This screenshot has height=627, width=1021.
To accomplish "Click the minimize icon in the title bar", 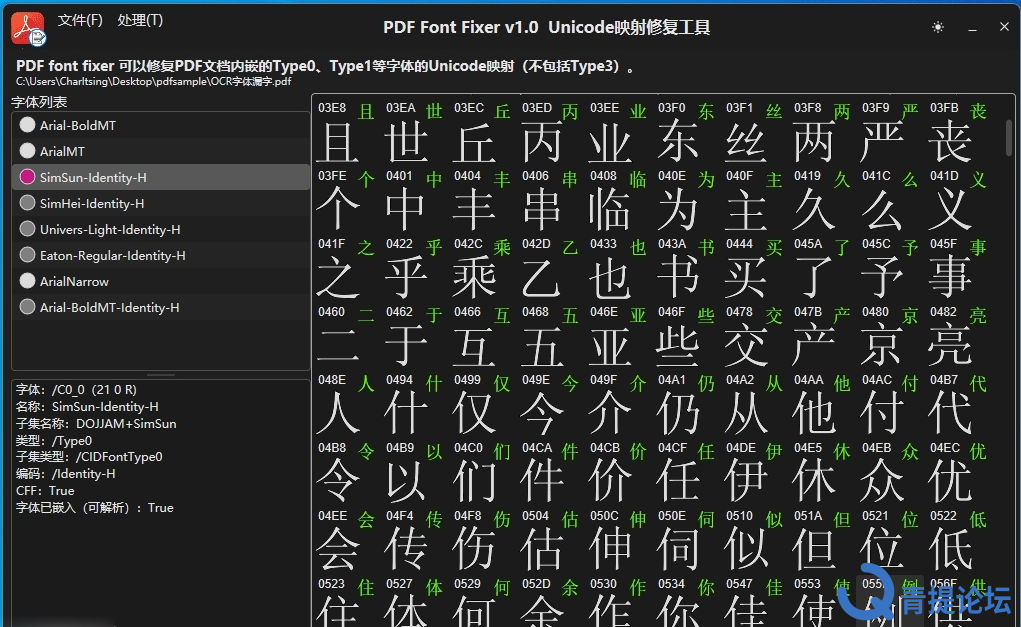I will click(971, 27).
